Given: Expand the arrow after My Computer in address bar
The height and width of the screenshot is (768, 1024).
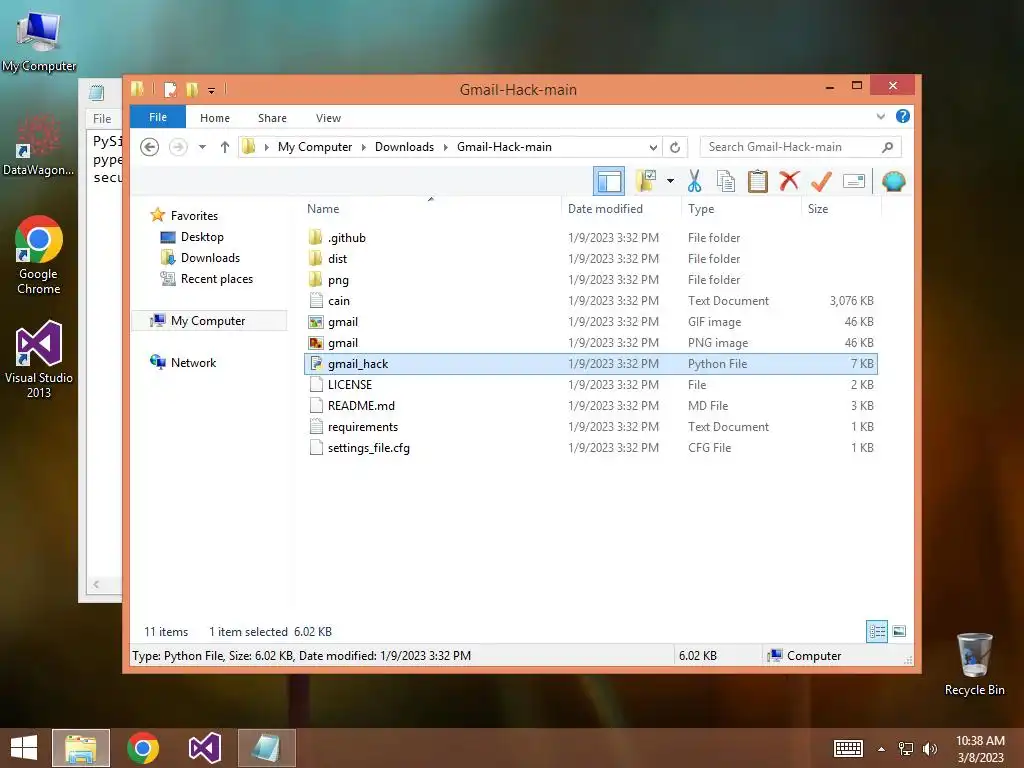Looking at the screenshot, I should tap(364, 147).
